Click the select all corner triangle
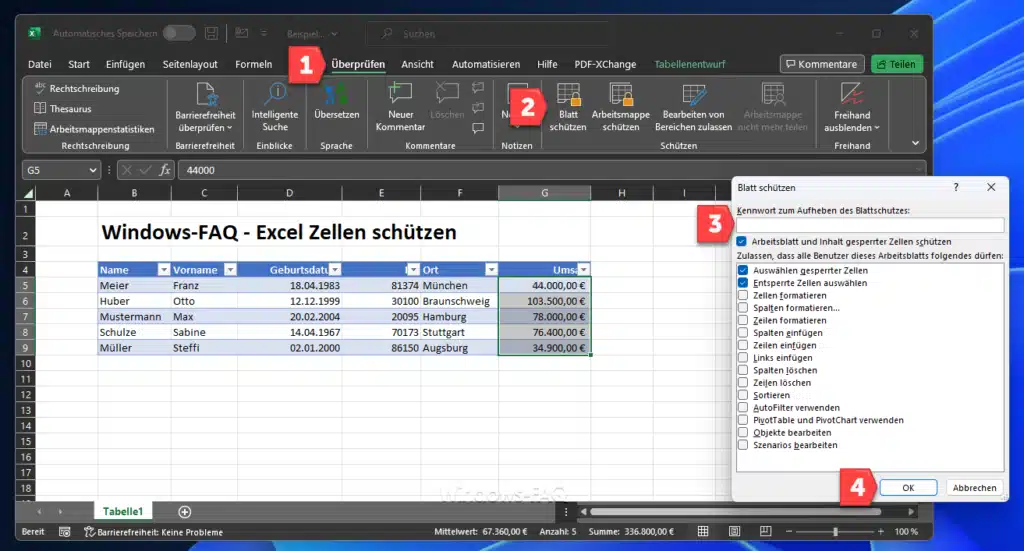The width and height of the screenshot is (1024, 551). tap(28, 193)
